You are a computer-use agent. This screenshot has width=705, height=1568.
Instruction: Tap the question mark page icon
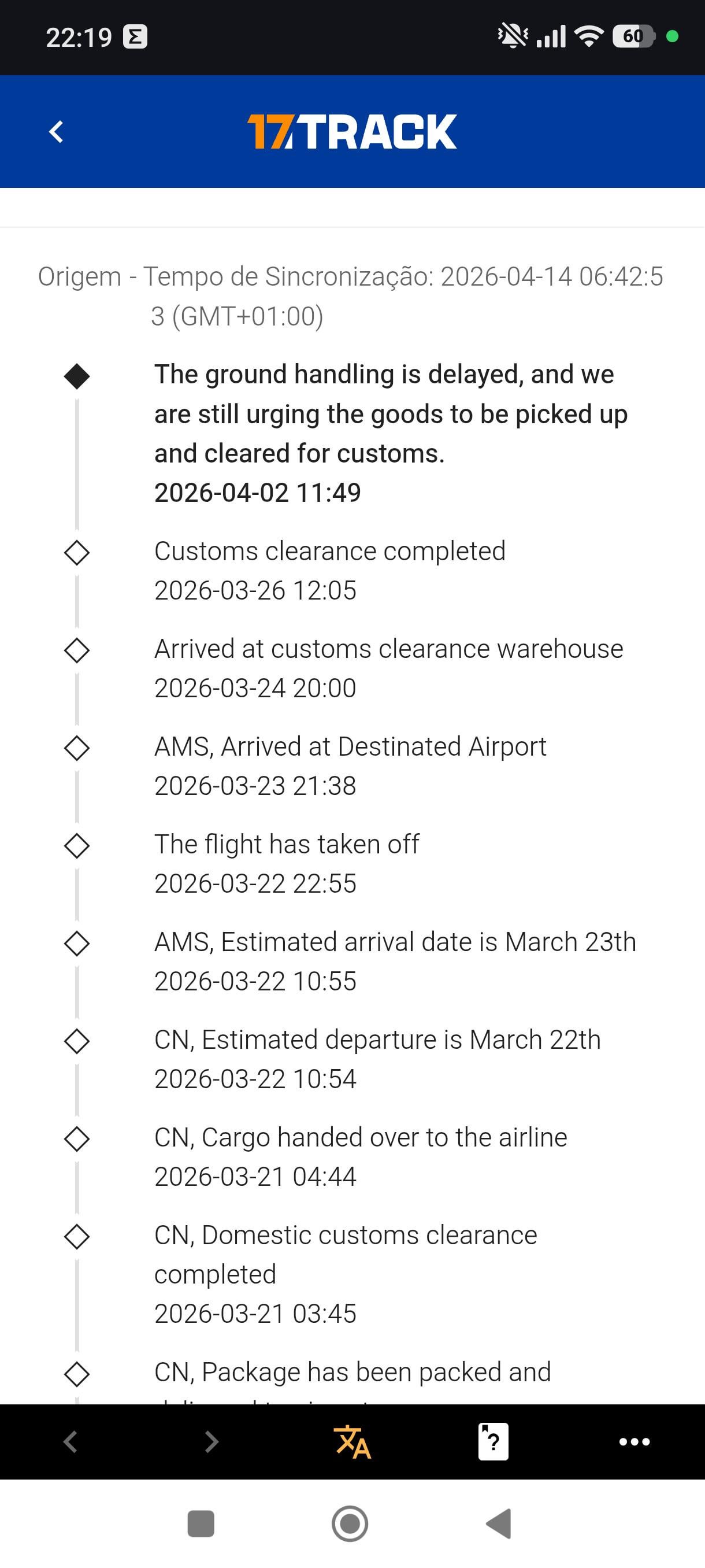(x=493, y=1441)
